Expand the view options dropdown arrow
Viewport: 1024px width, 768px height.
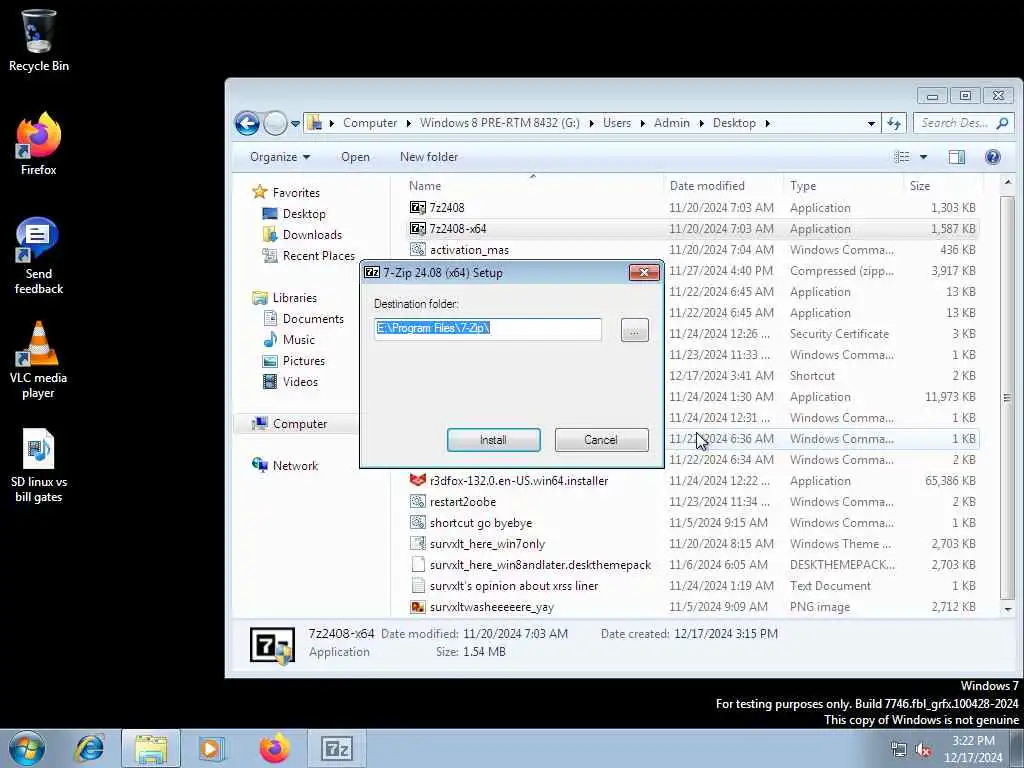point(923,157)
